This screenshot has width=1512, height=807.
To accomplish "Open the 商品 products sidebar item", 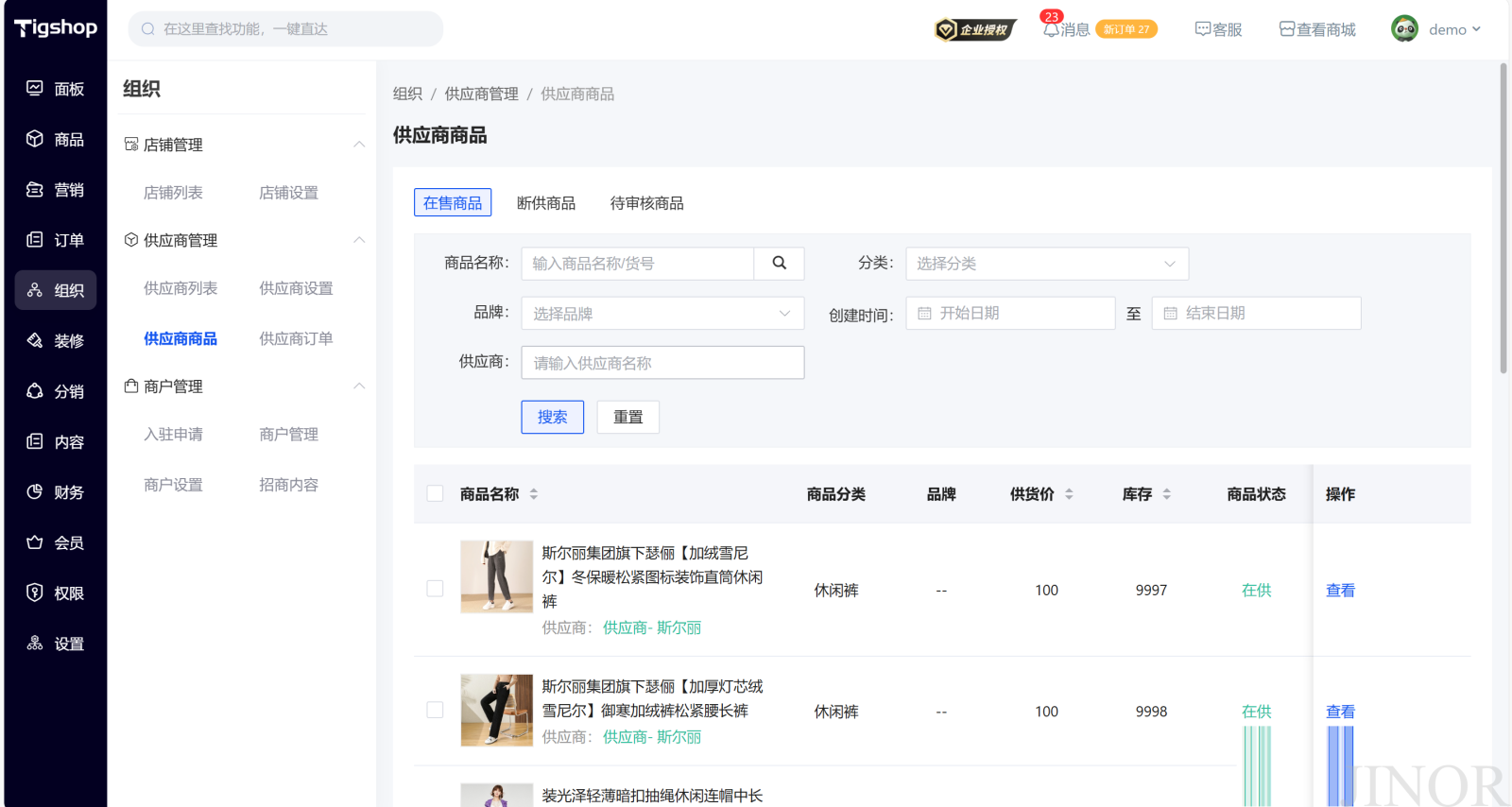I will coord(55,139).
